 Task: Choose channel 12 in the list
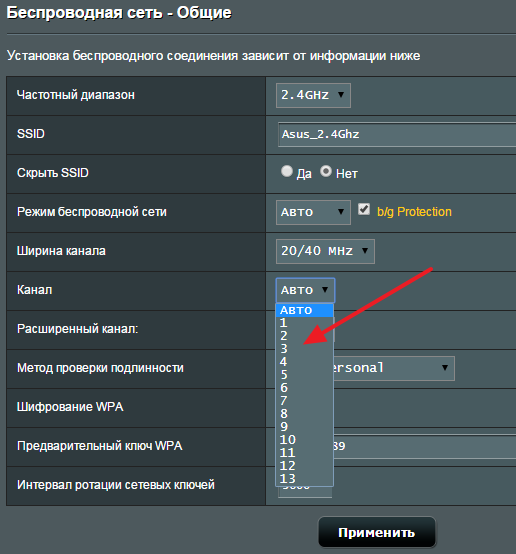click(304, 466)
